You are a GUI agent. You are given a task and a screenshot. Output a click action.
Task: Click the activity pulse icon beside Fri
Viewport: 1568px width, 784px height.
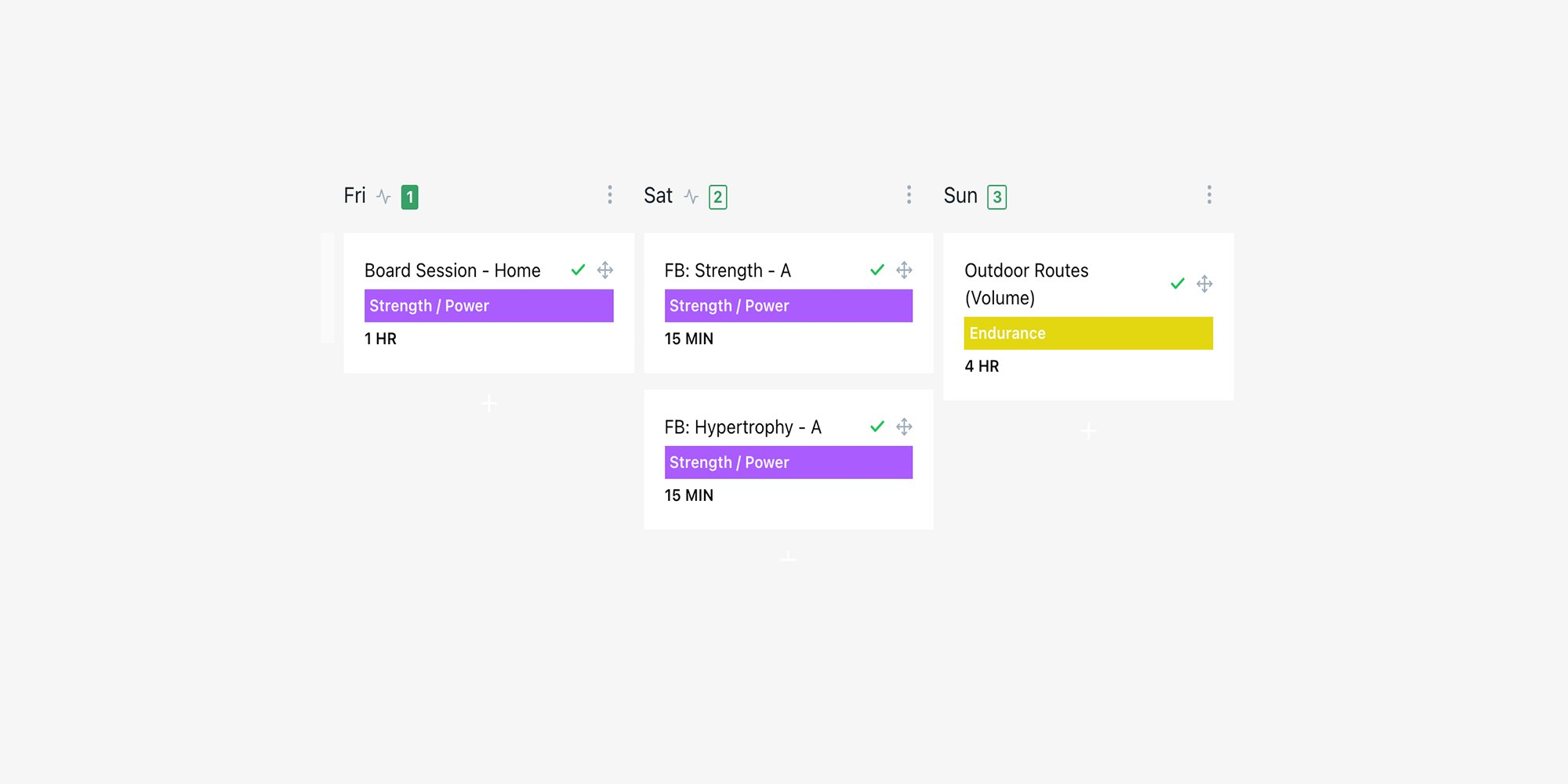(x=383, y=196)
